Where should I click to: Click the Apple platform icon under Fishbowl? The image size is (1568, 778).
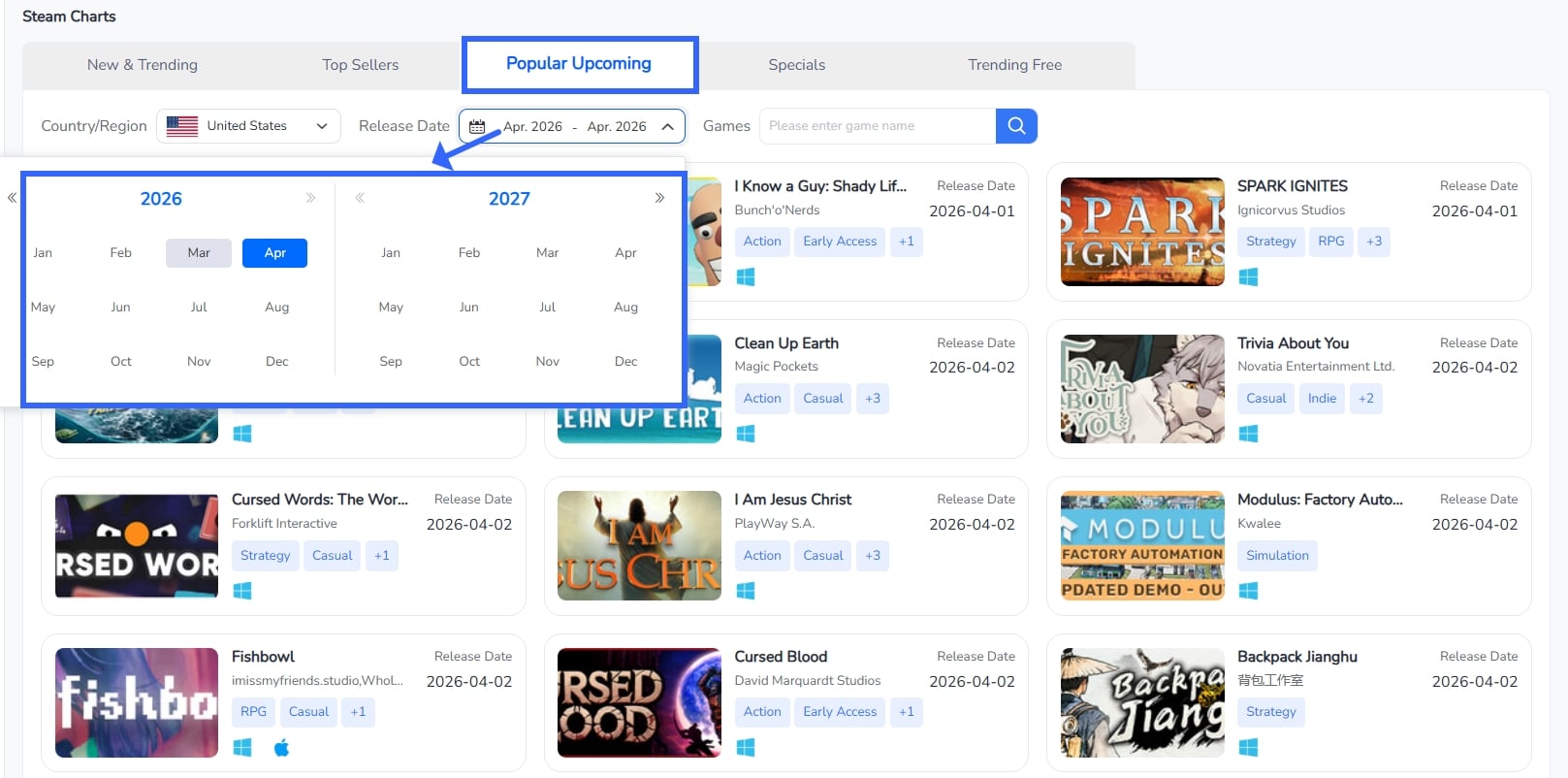tap(281, 747)
